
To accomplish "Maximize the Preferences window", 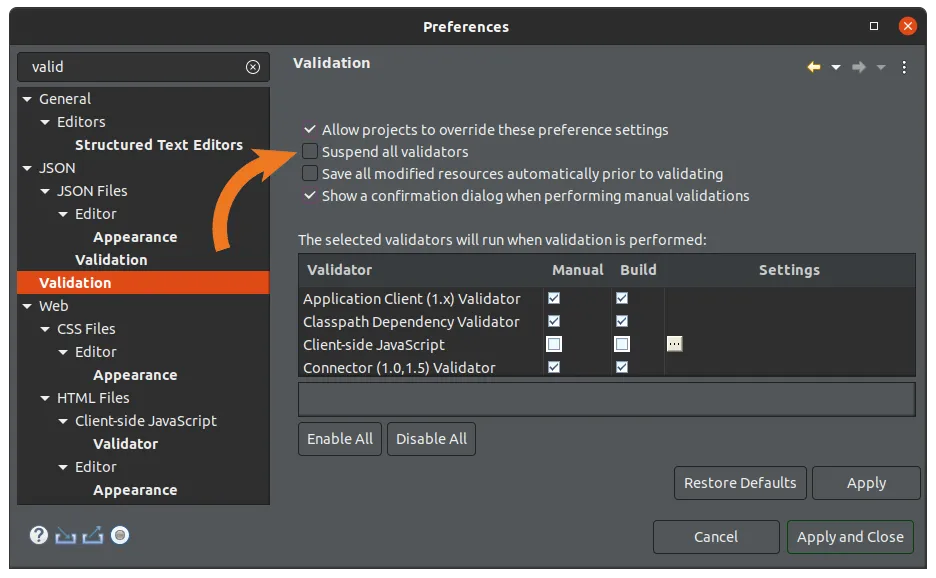I will click(x=874, y=26).
